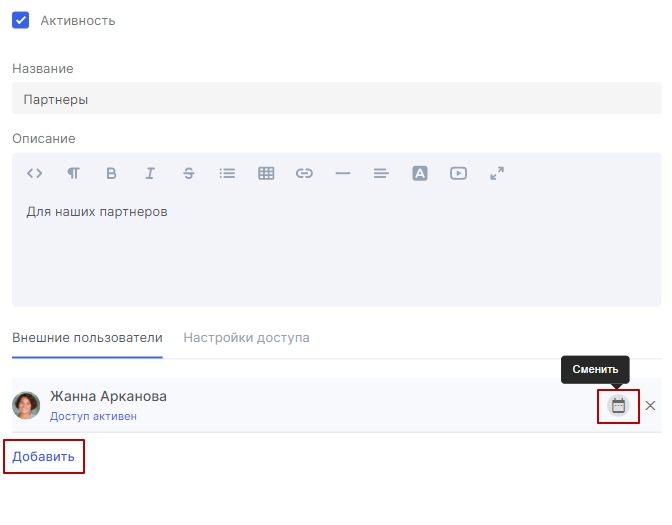Apply bold formatting in the editor
This screenshot has height=525, width=672.
[111, 174]
